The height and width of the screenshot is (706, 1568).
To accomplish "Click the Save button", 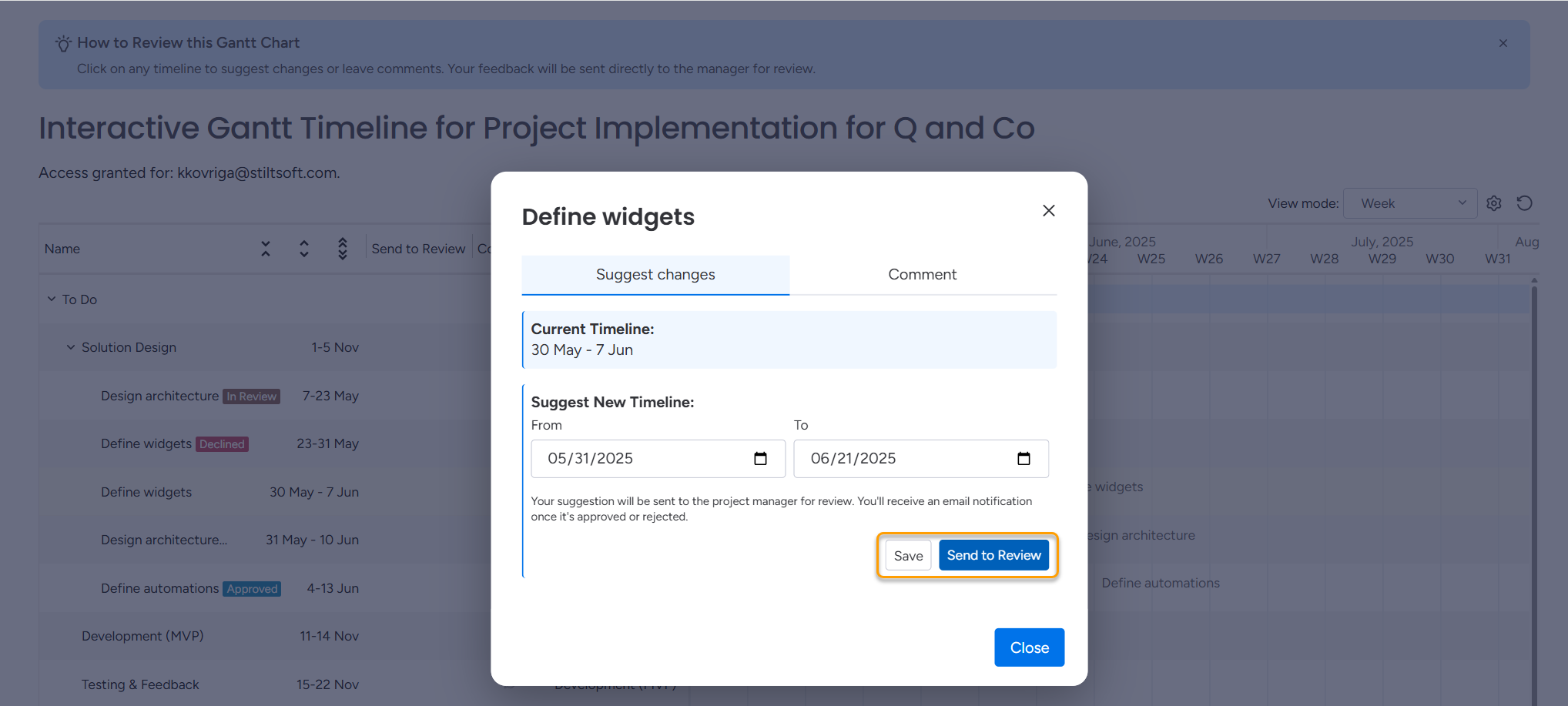I will (908, 556).
